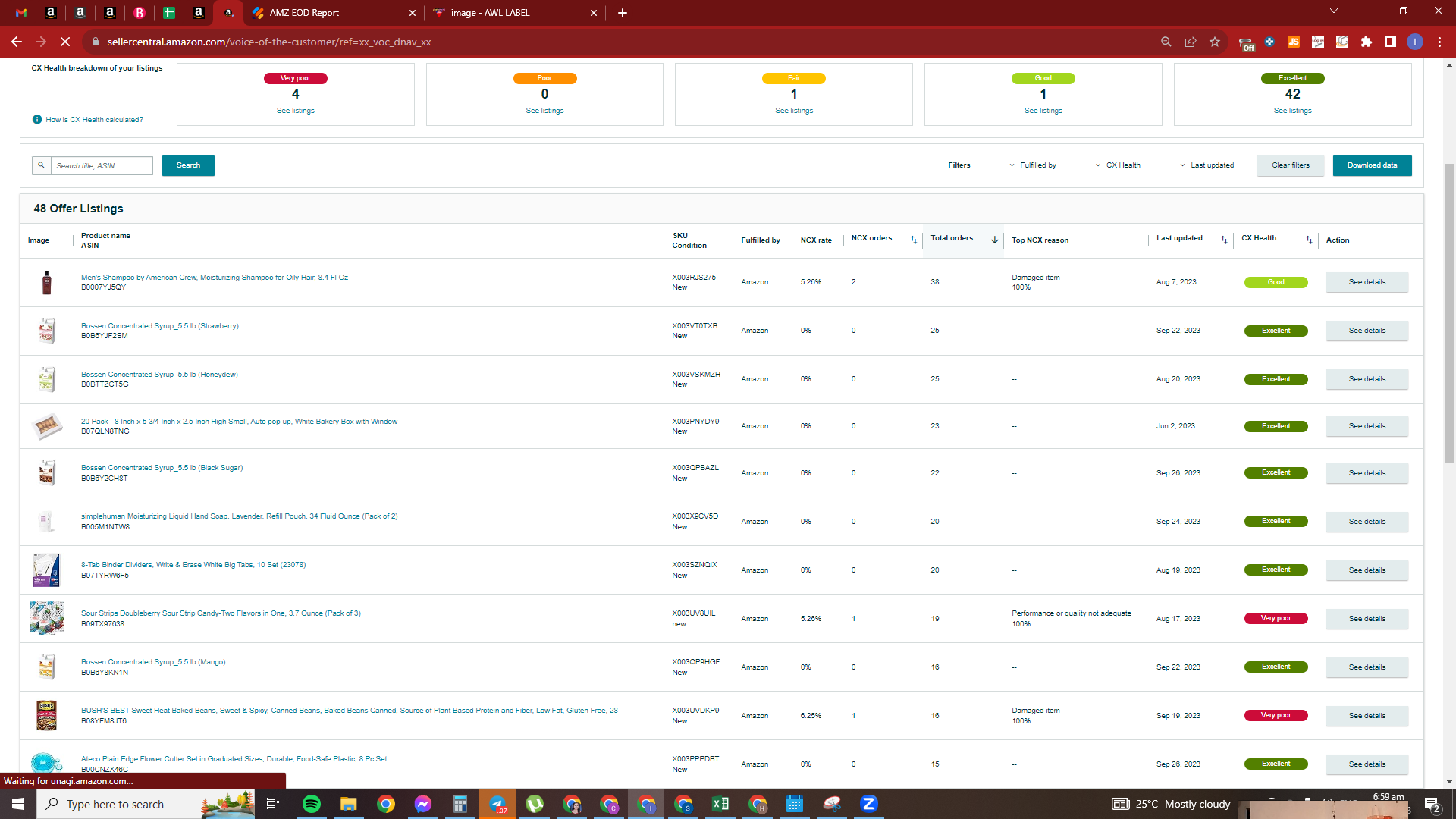Toggle the browser side panel
The width and height of the screenshot is (1456, 819).
1391,42
